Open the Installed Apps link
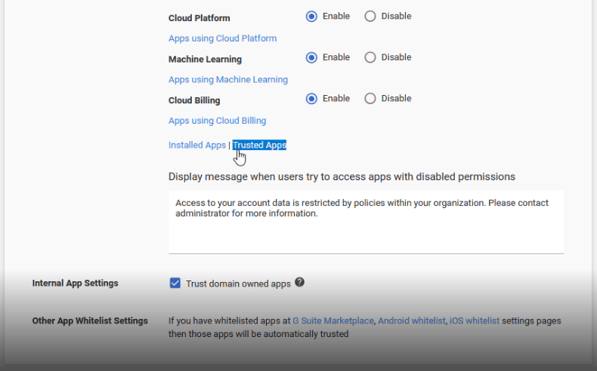The width and height of the screenshot is (597, 371). (x=197, y=145)
